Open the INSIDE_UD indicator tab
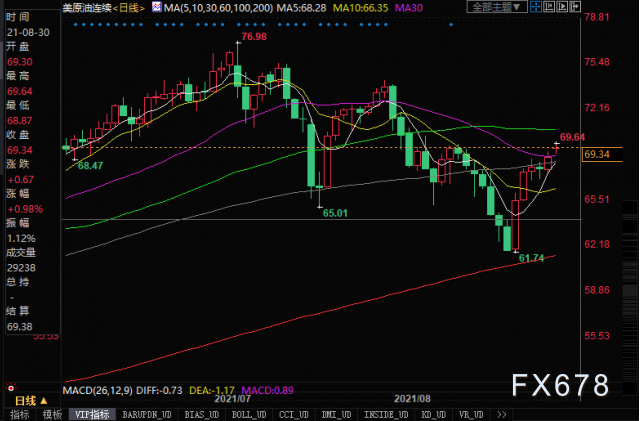The width and height of the screenshot is (640, 421). [386, 414]
